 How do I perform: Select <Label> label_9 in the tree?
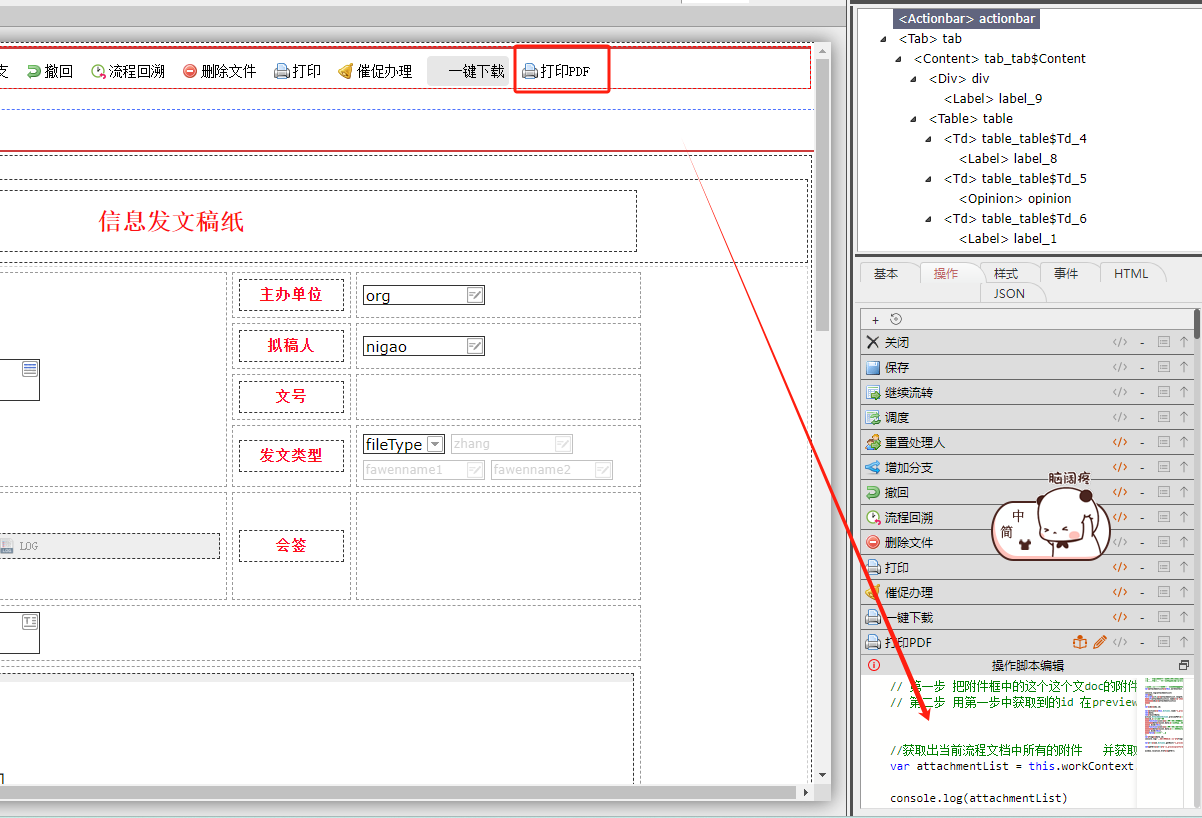click(x=993, y=98)
